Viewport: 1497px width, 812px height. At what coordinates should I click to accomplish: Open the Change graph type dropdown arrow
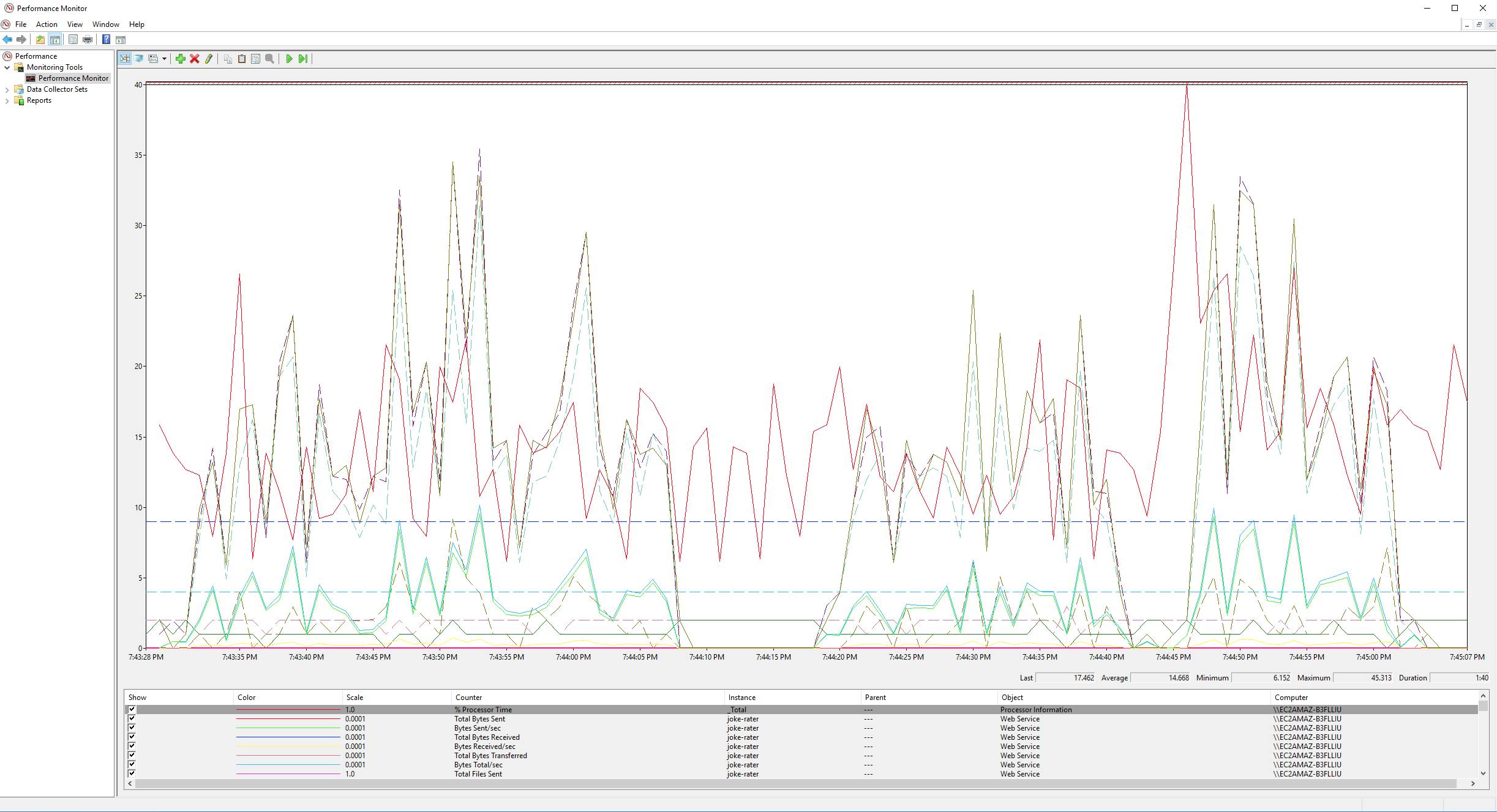164,59
